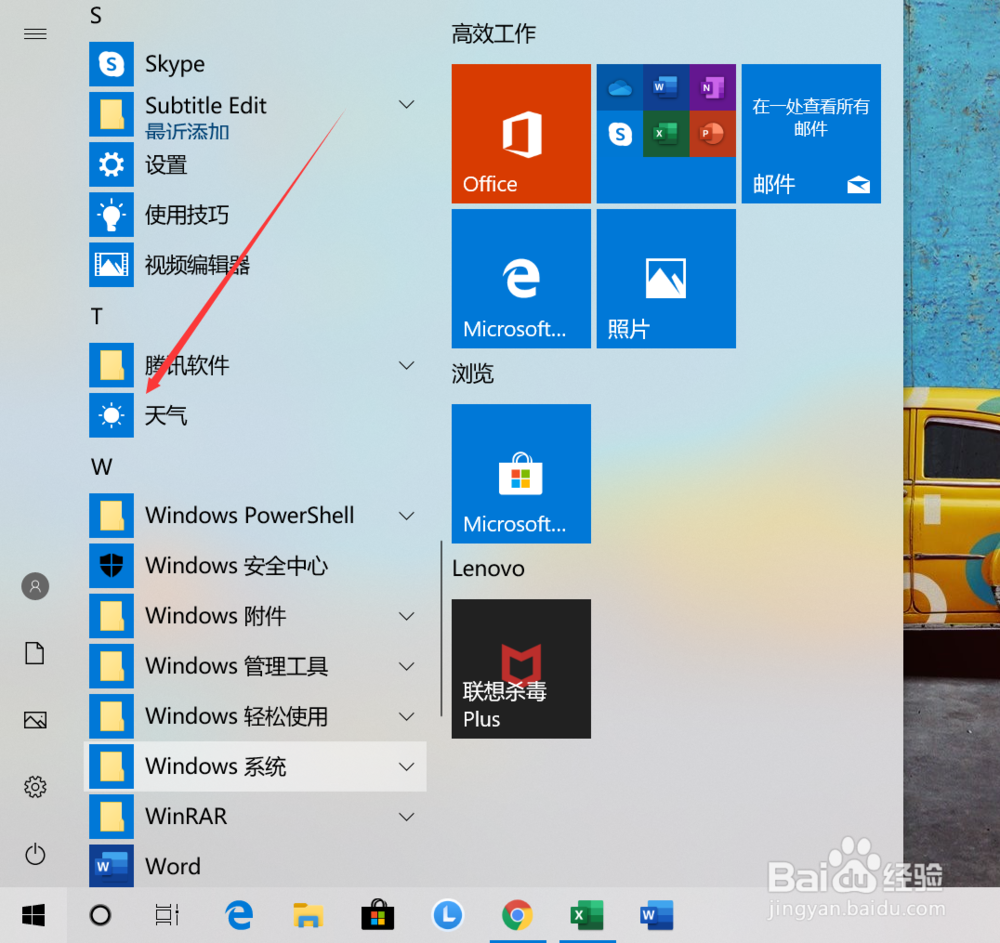Screen dimensions: 1000x943
Task: Launch Chrome from the taskbar
Action: click(x=517, y=915)
